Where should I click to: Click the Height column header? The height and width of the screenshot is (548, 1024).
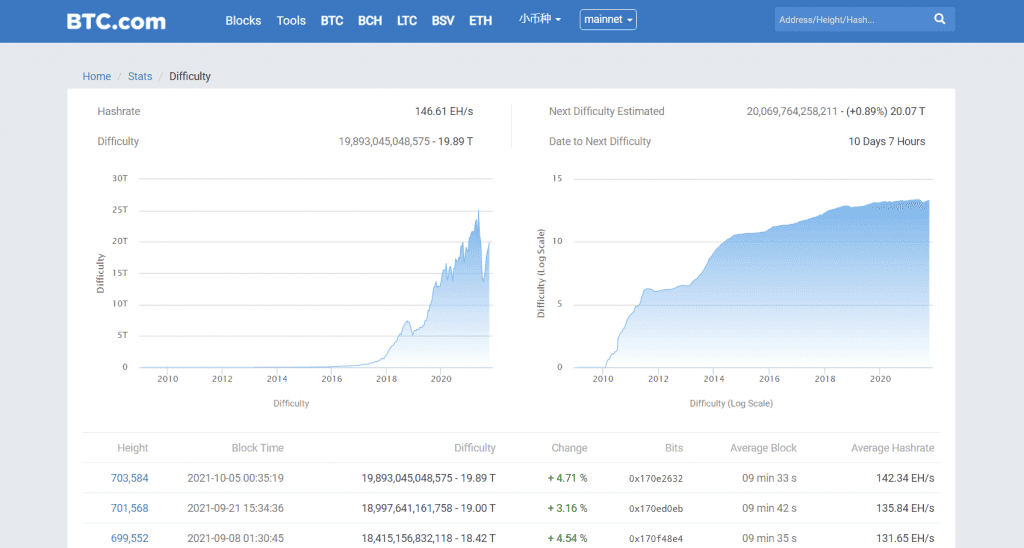[x=133, y=448]
